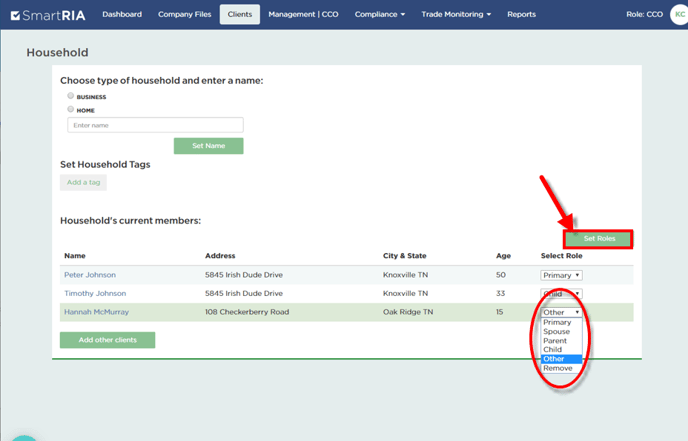The image size is (688, 441).
Task: Open Peter Johnson's role dropdown
Action: tap(561, 275)
